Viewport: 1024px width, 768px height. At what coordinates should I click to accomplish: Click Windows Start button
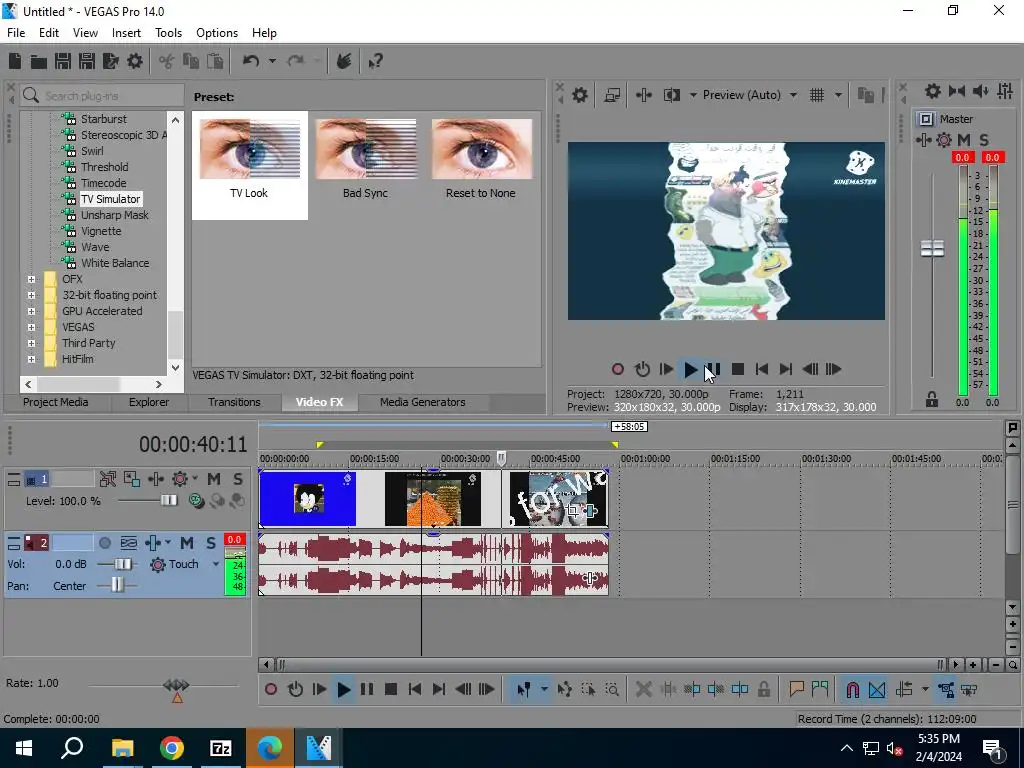tap(24, 748)
